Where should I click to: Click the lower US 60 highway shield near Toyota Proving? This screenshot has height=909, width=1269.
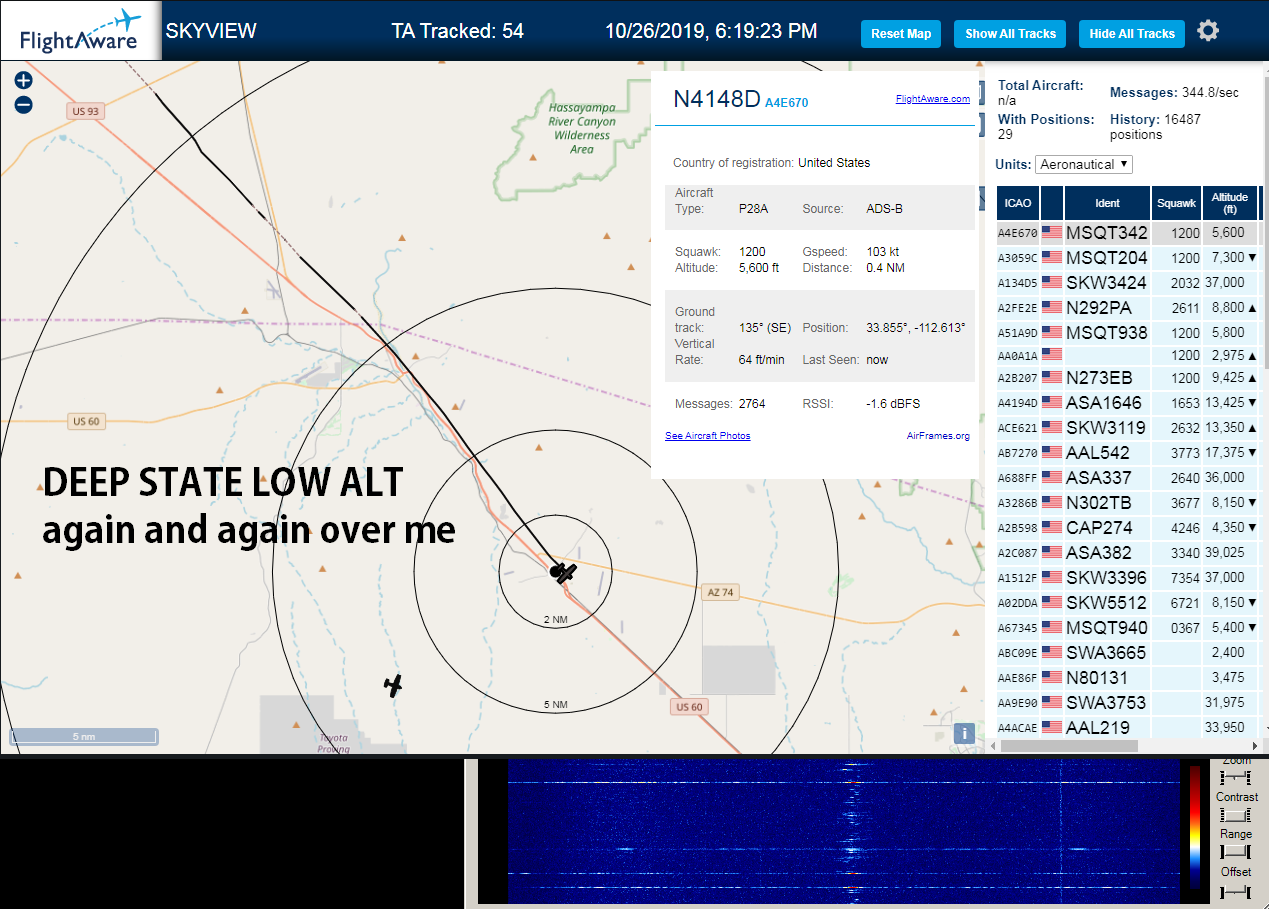(689, 707)
